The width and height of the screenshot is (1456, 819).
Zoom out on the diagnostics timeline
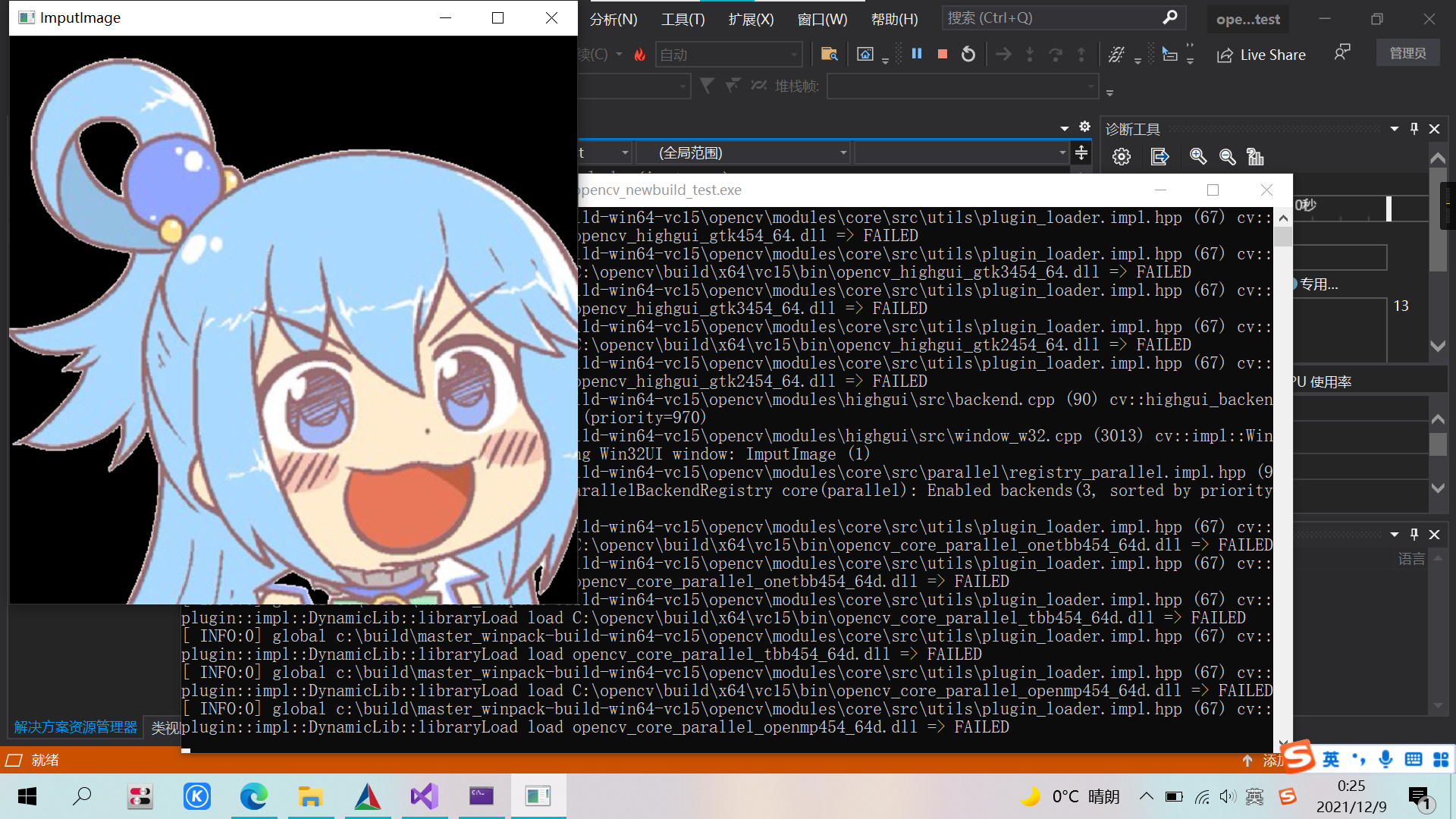(1227, 157)
